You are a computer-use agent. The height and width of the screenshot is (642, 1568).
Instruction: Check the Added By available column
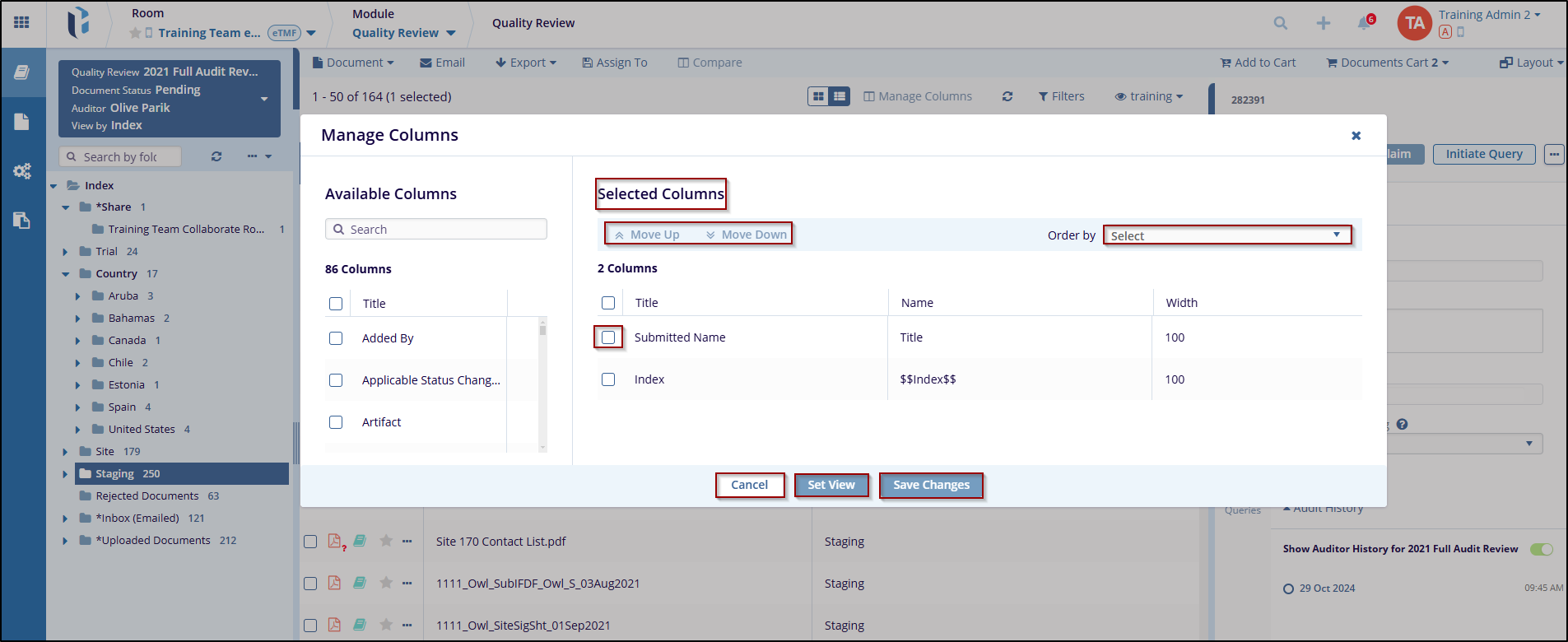pos(336,338)
